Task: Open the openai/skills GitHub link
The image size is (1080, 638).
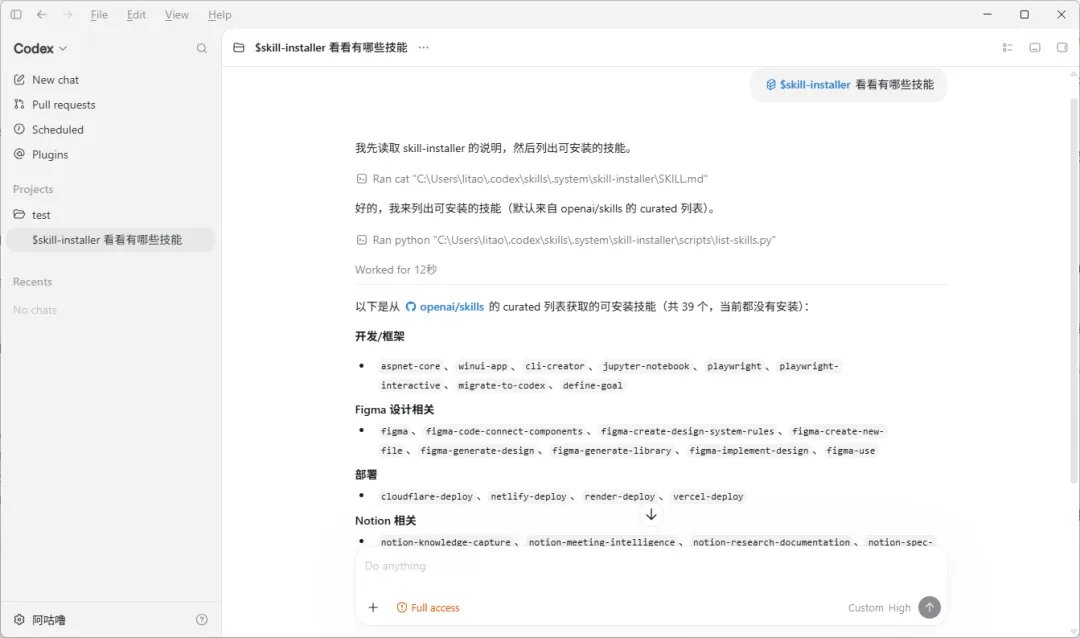Action: [445, 307]
